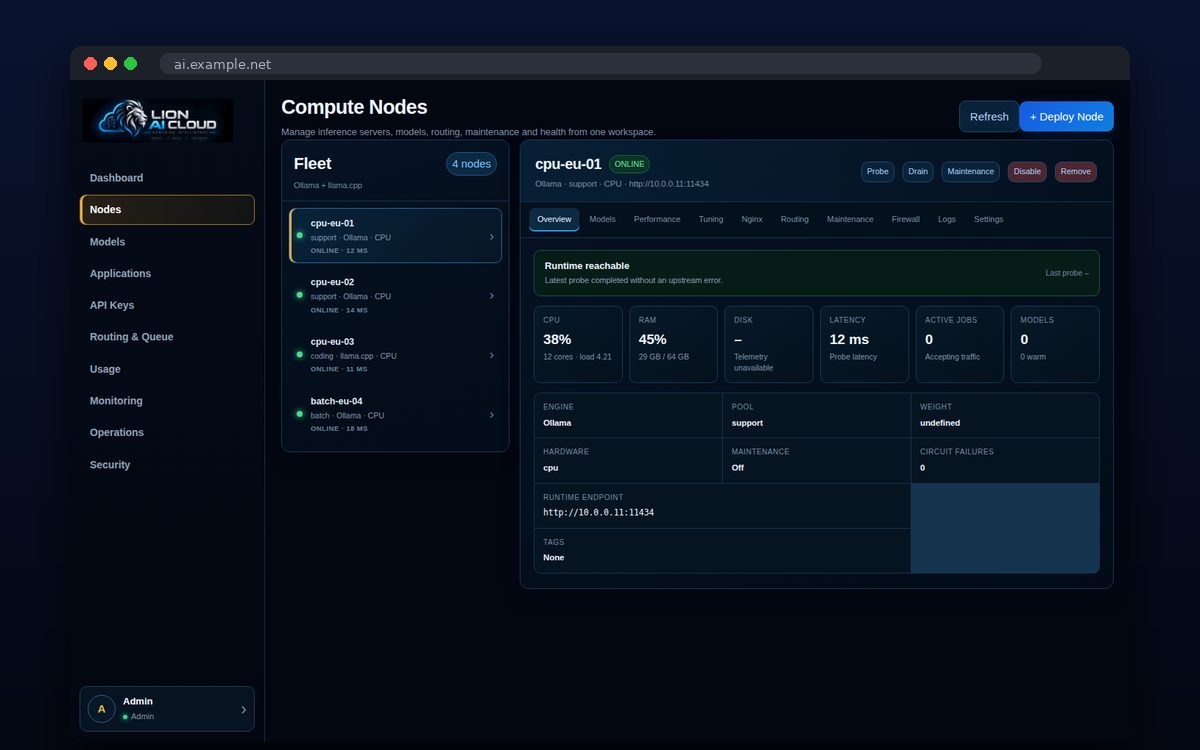Screen dimensions: 1200x750
Task: Click the Models 0 warm card
Action: click(x=1056, y=345)
